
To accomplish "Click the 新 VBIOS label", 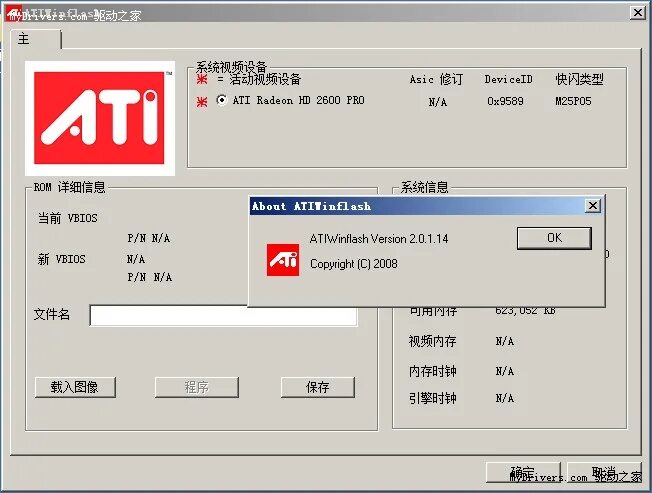I will click(x=62, y=259).
